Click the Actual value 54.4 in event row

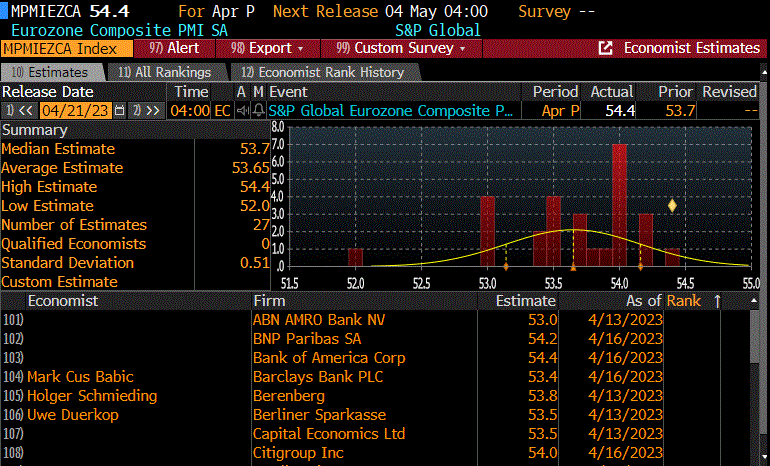coord(620,111)
